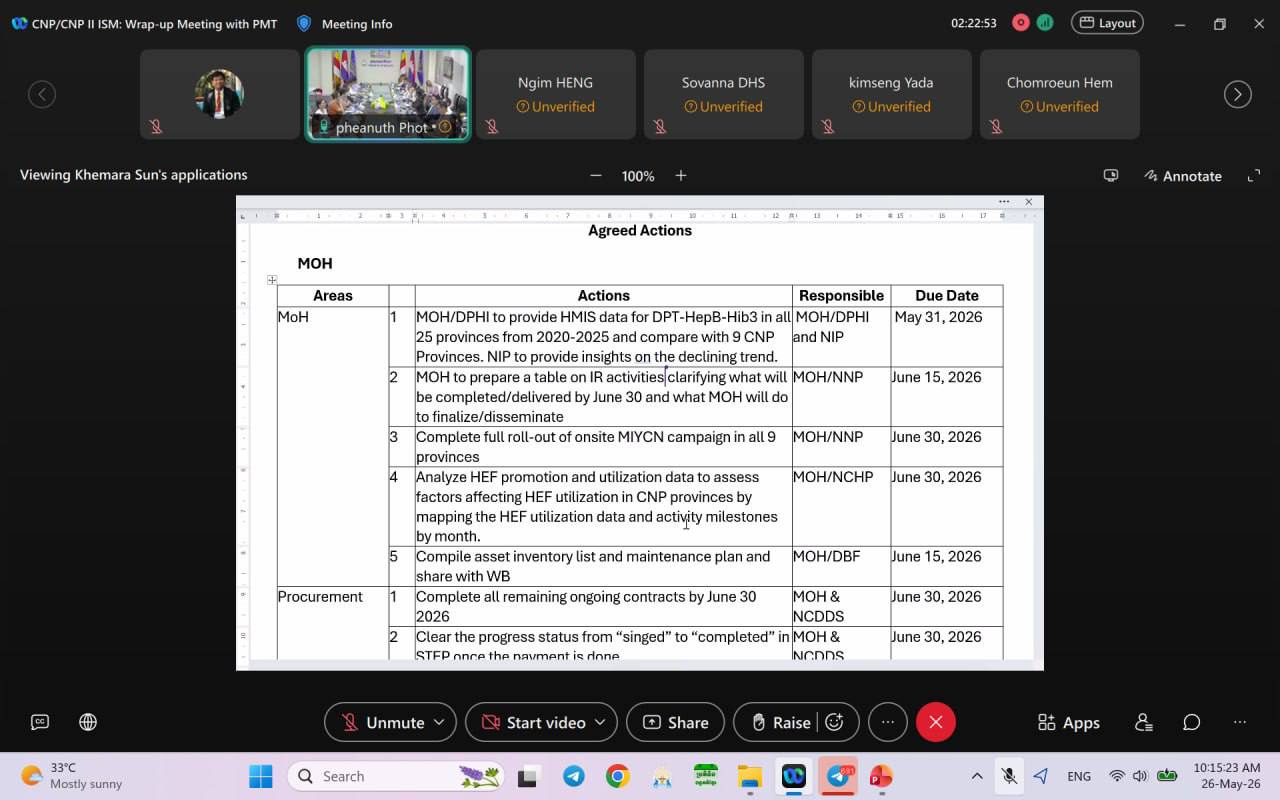Open reactions smiley icon
The image size is (1280, 800).
pyautogui.click(x=835, y=722)
